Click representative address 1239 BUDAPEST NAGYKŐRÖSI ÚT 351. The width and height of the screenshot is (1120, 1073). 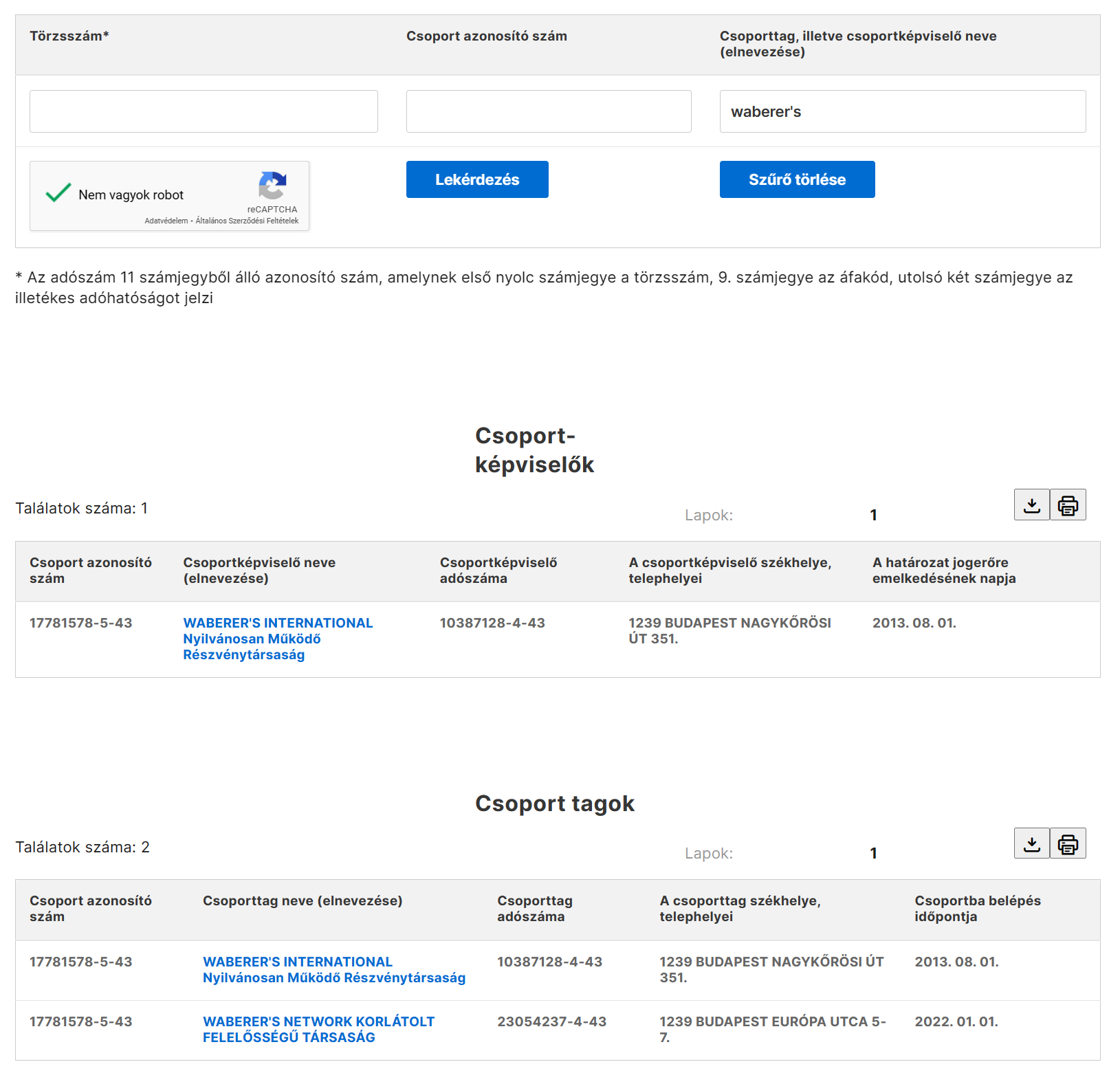729,630
